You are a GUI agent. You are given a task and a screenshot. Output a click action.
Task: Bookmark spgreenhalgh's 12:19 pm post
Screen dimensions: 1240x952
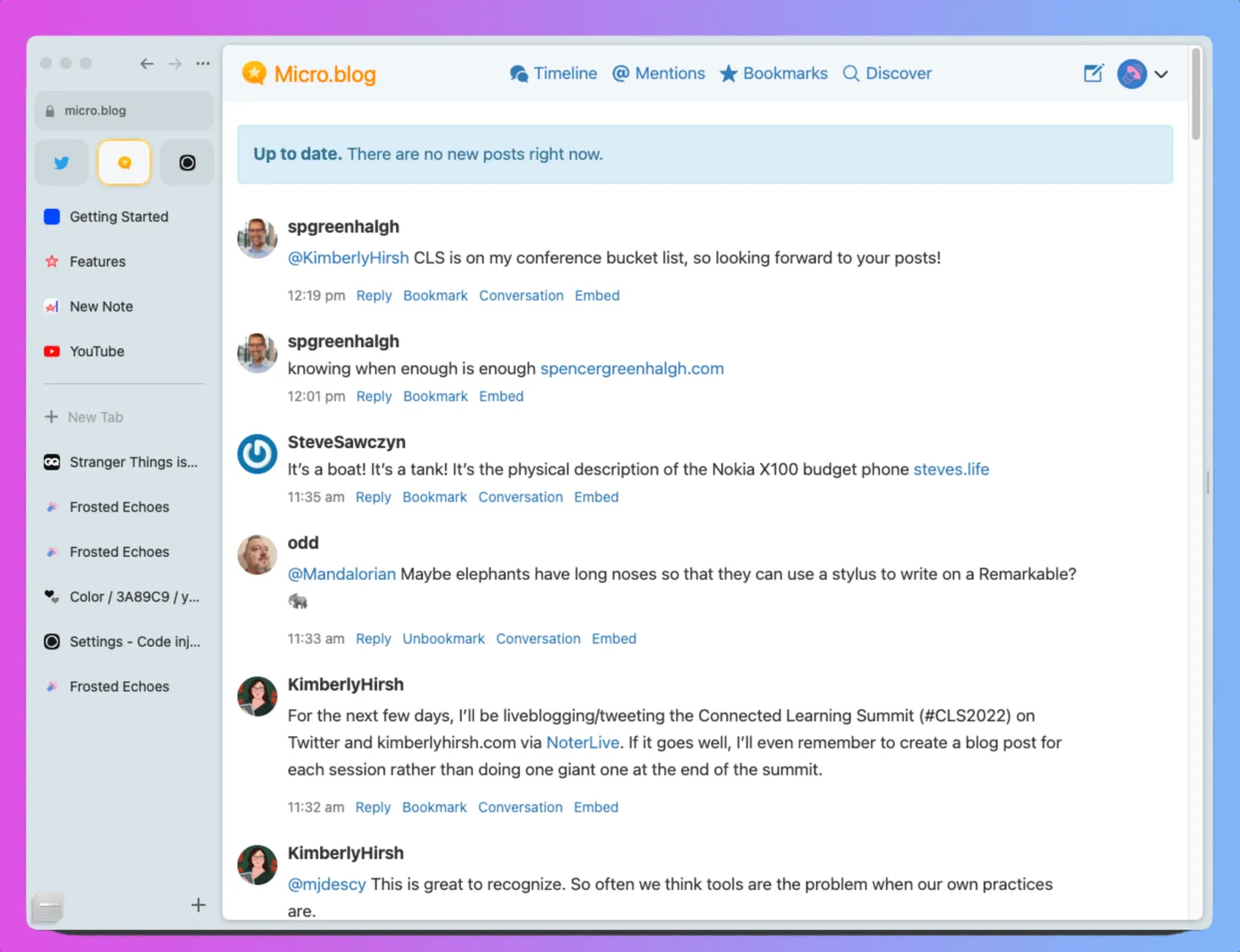[x=435, y=296]
